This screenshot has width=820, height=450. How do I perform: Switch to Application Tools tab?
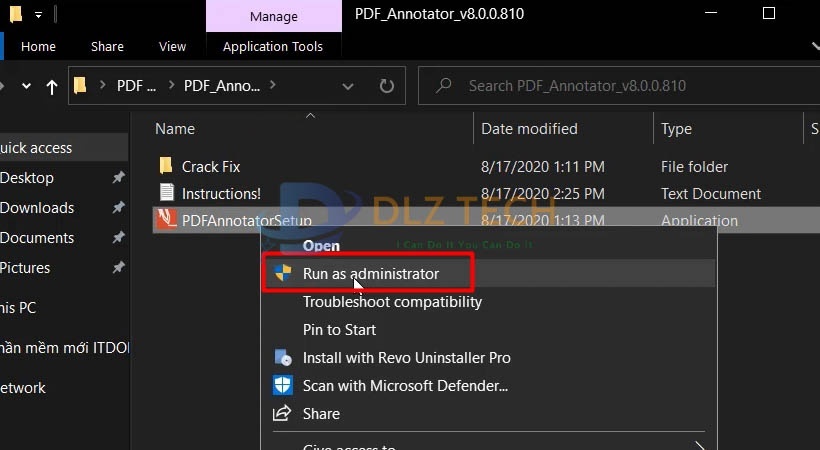click(272, 47)
